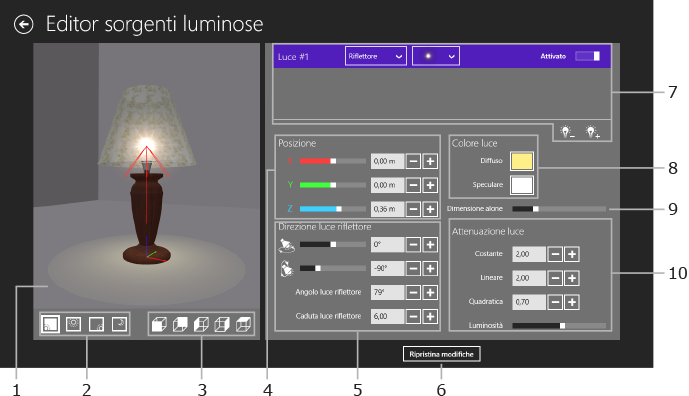
Task: Choose the cube view with right face filled
Action: (222, 324)
